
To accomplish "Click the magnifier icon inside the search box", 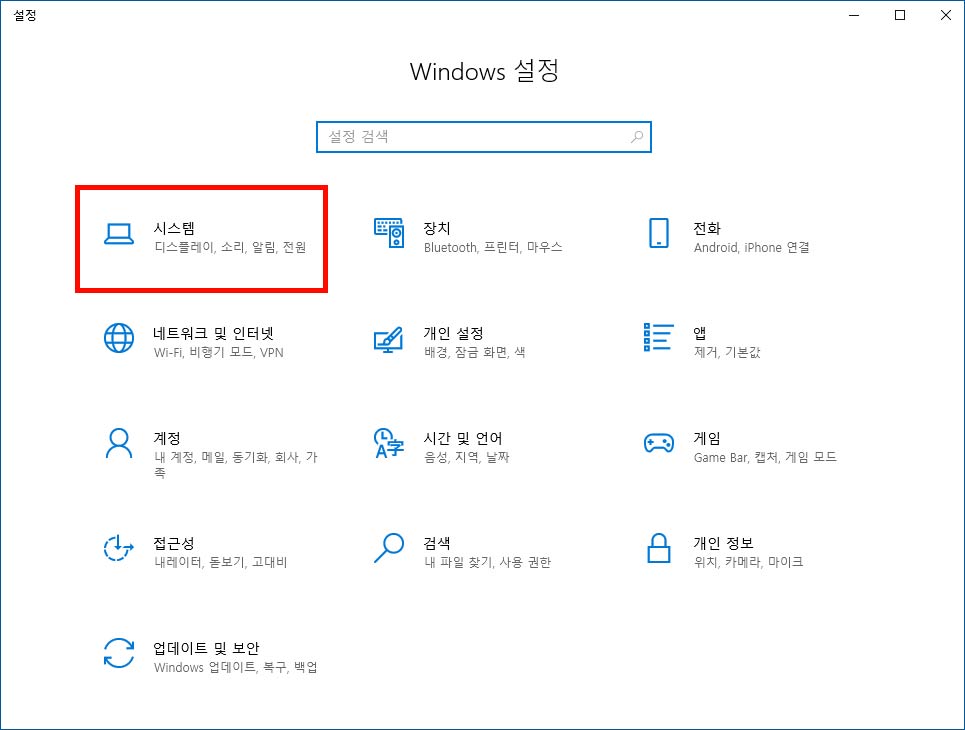I will [x=637, y=137].
